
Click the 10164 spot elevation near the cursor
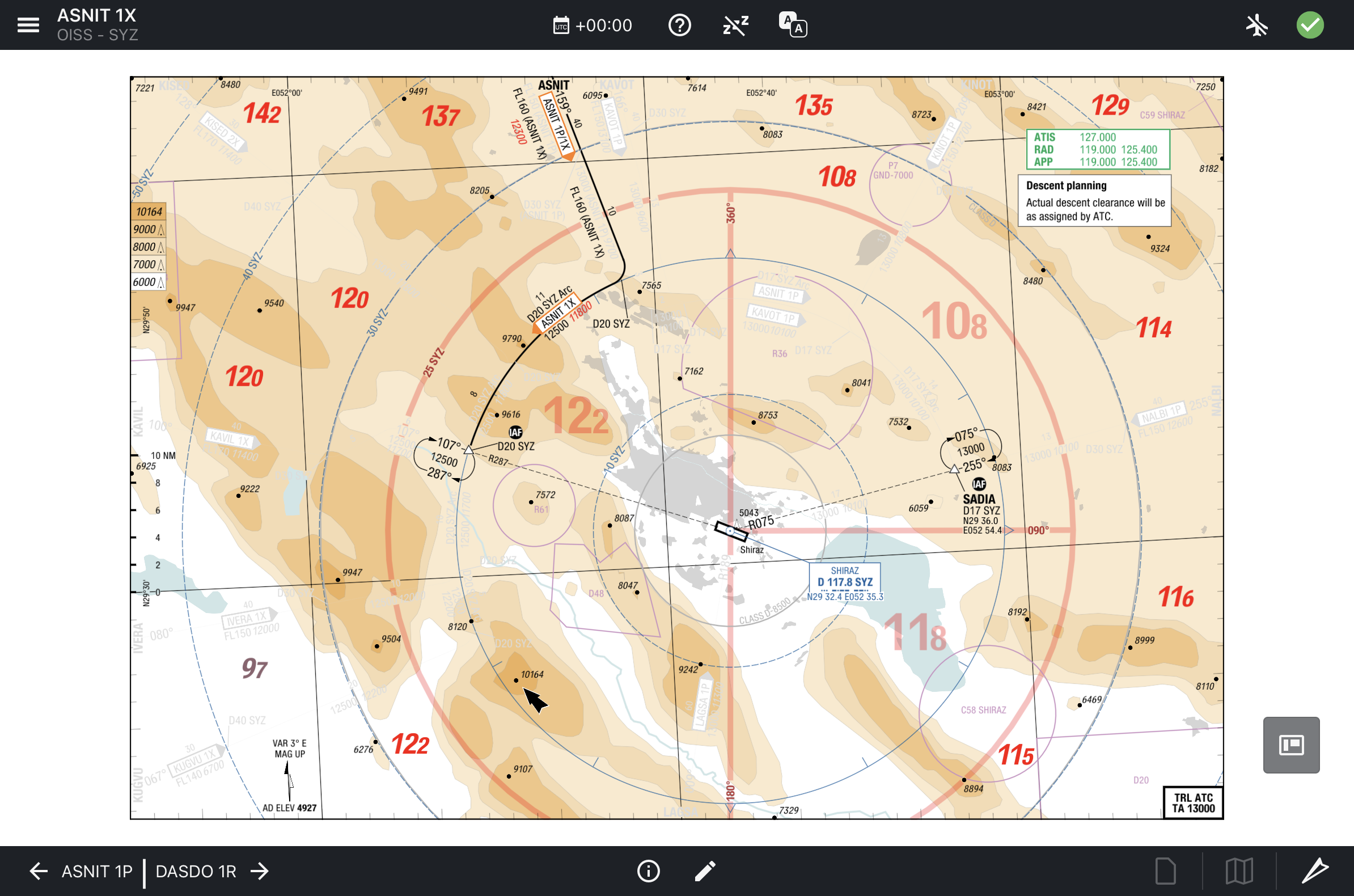point(532,674)
